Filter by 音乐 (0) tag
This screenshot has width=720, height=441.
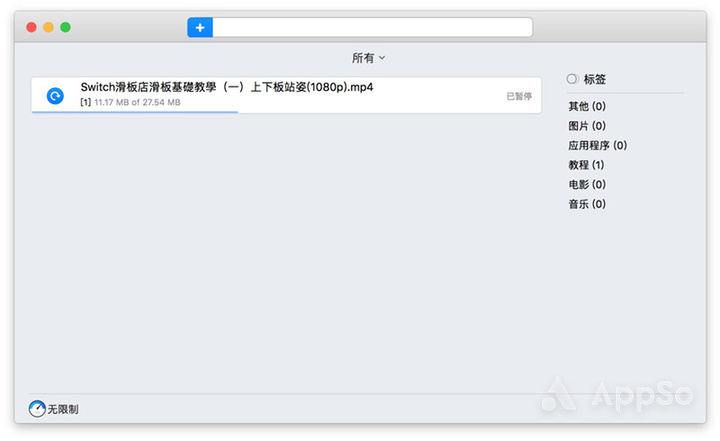[587, 204]
